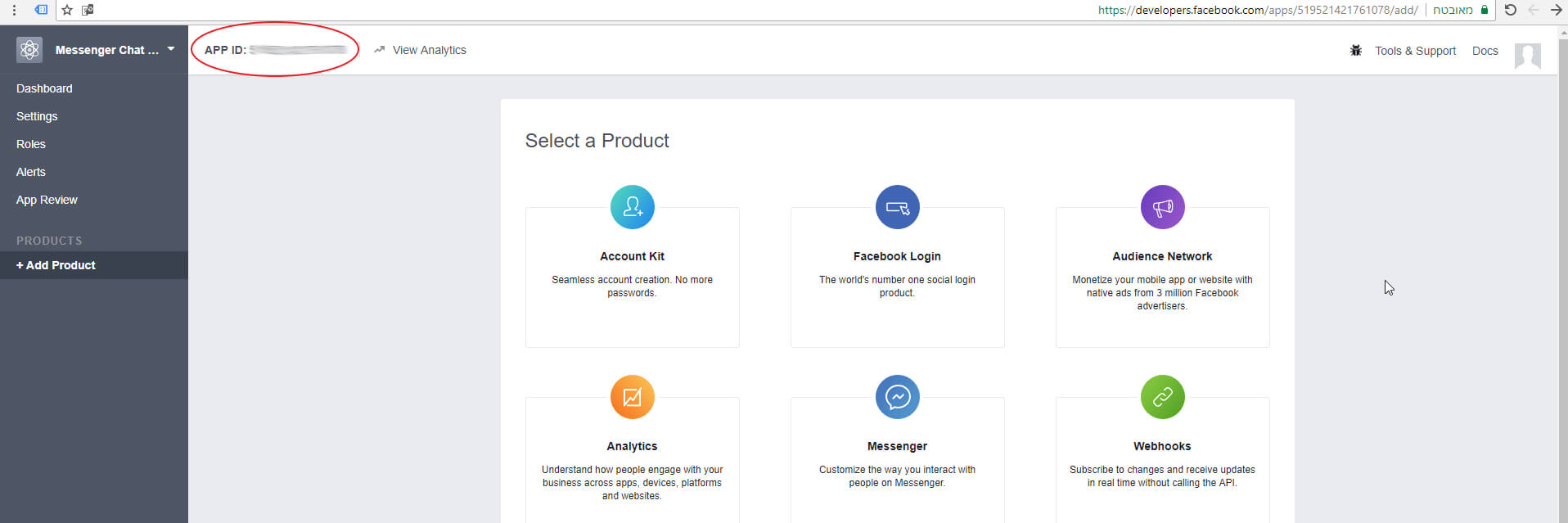Choose the orange Analytics chart icon

point(632,397)
